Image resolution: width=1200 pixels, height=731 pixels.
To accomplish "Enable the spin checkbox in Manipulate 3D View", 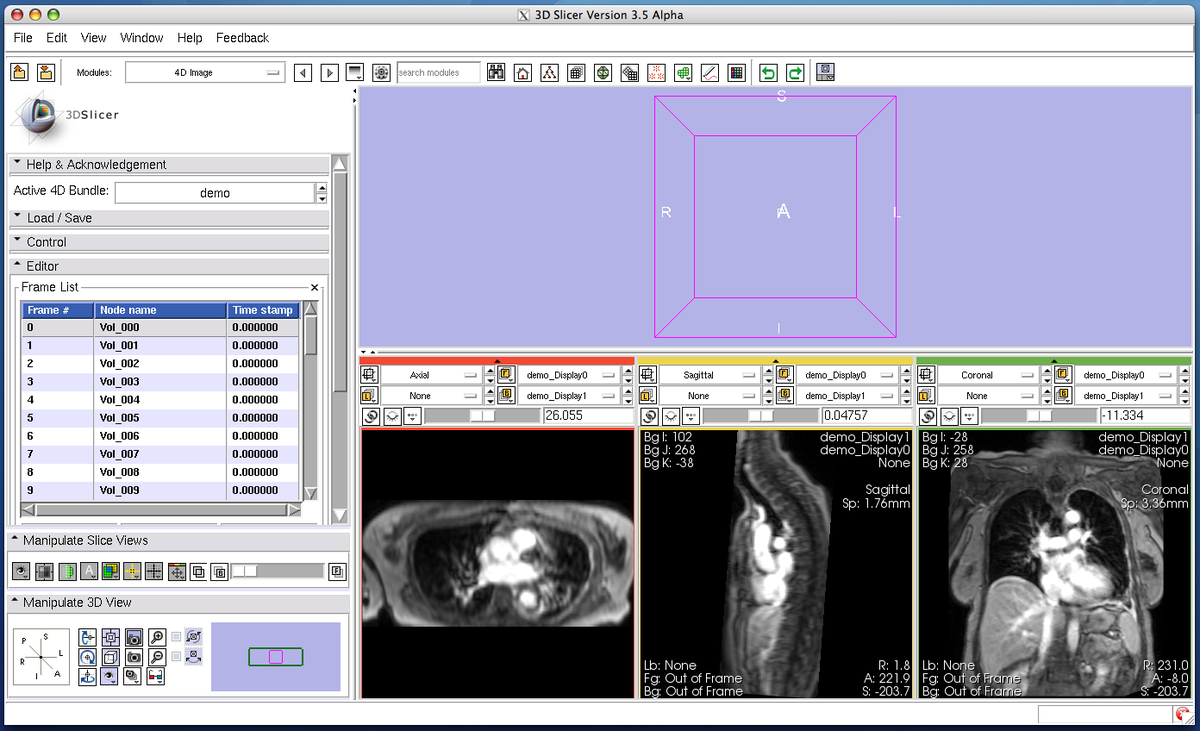I will point(176,637).
